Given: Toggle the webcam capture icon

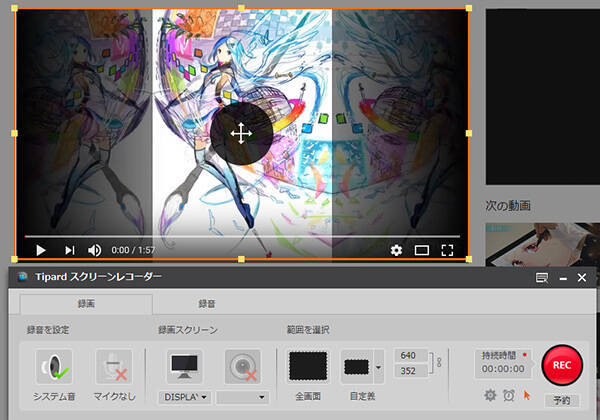Looking at the screenshot, I should coord(243,366).
